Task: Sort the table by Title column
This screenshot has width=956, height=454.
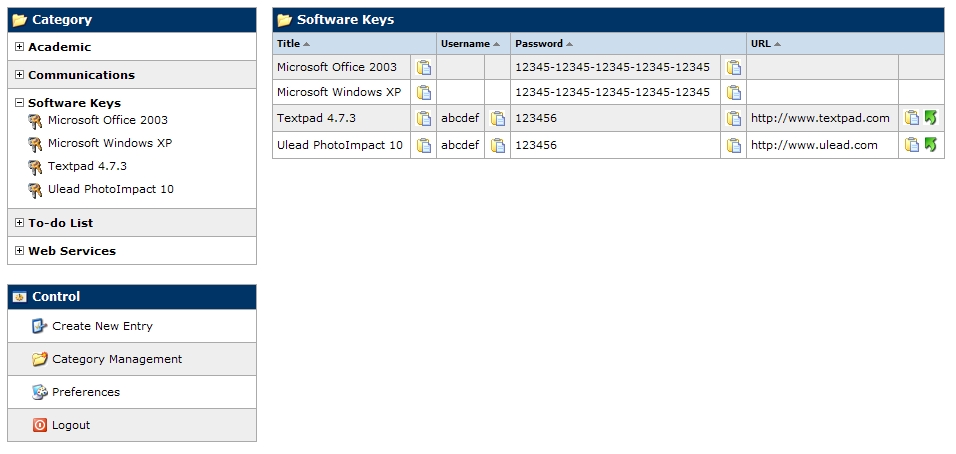Action: pyautogui.click(x=293, y=44)
